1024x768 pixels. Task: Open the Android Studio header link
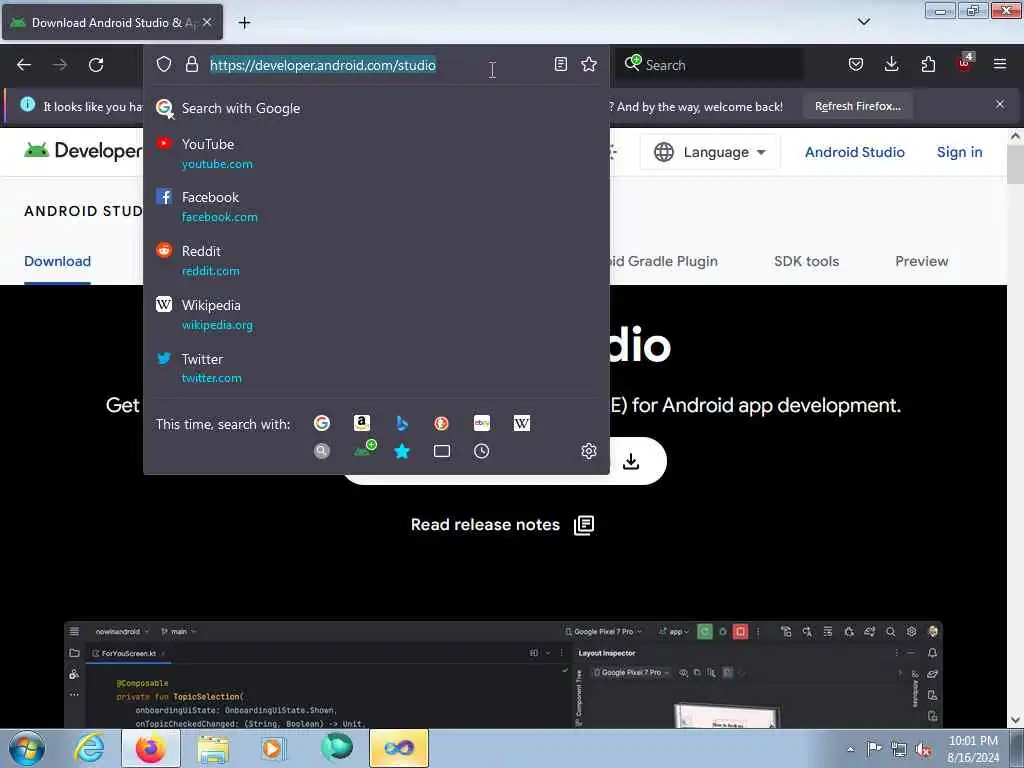[854, 152]
